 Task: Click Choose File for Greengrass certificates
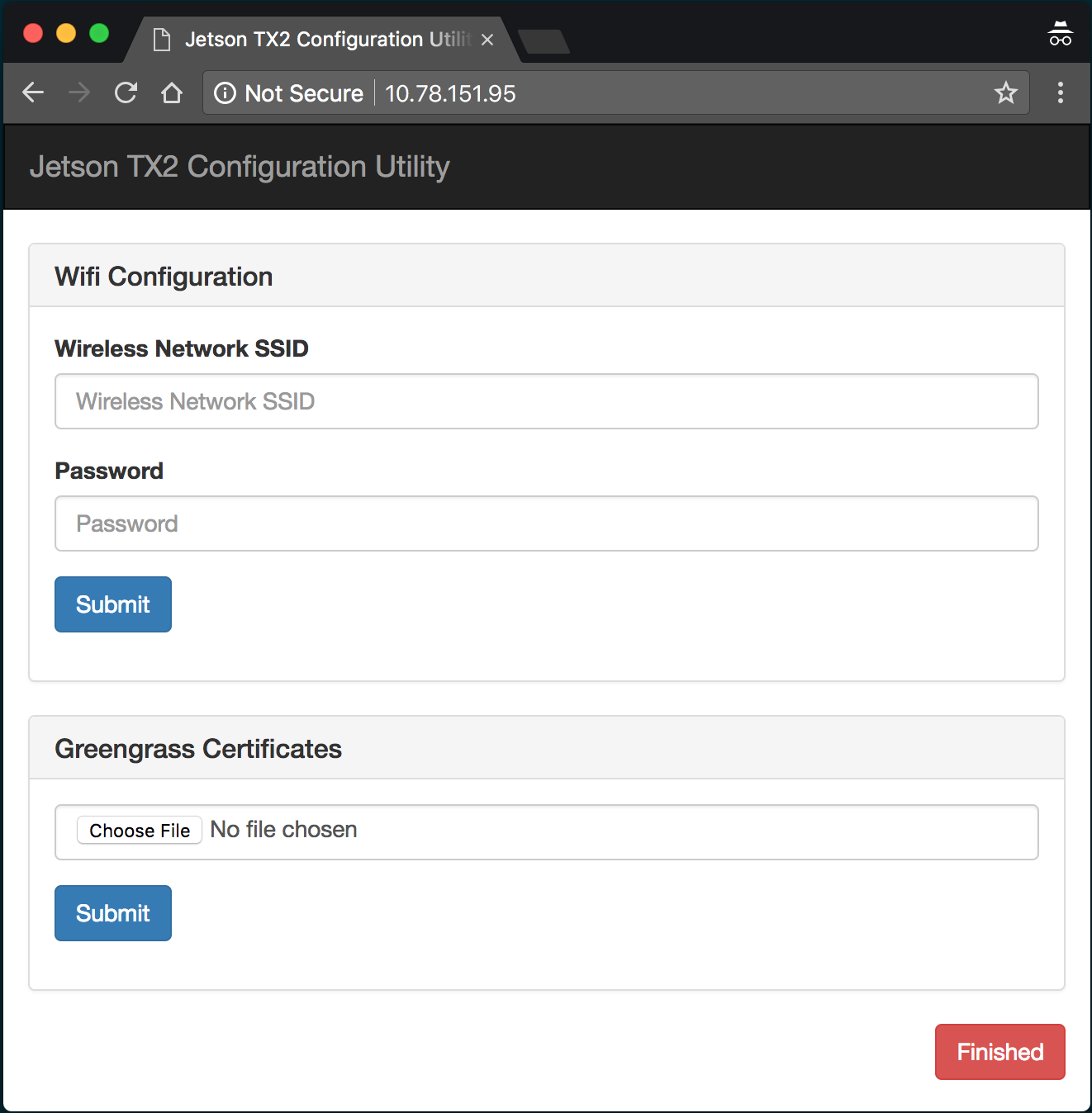[x=140, y=831]
